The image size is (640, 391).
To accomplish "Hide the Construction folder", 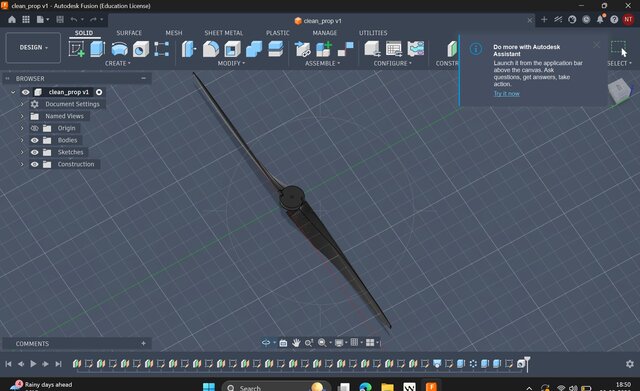I will (35, 164).
